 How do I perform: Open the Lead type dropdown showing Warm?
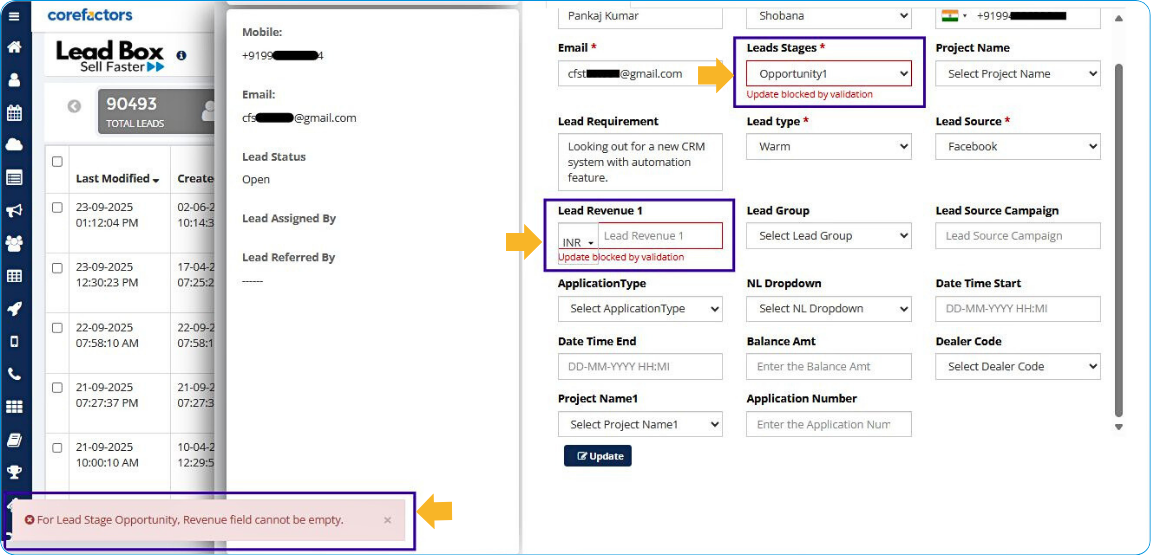click(829, 146)
